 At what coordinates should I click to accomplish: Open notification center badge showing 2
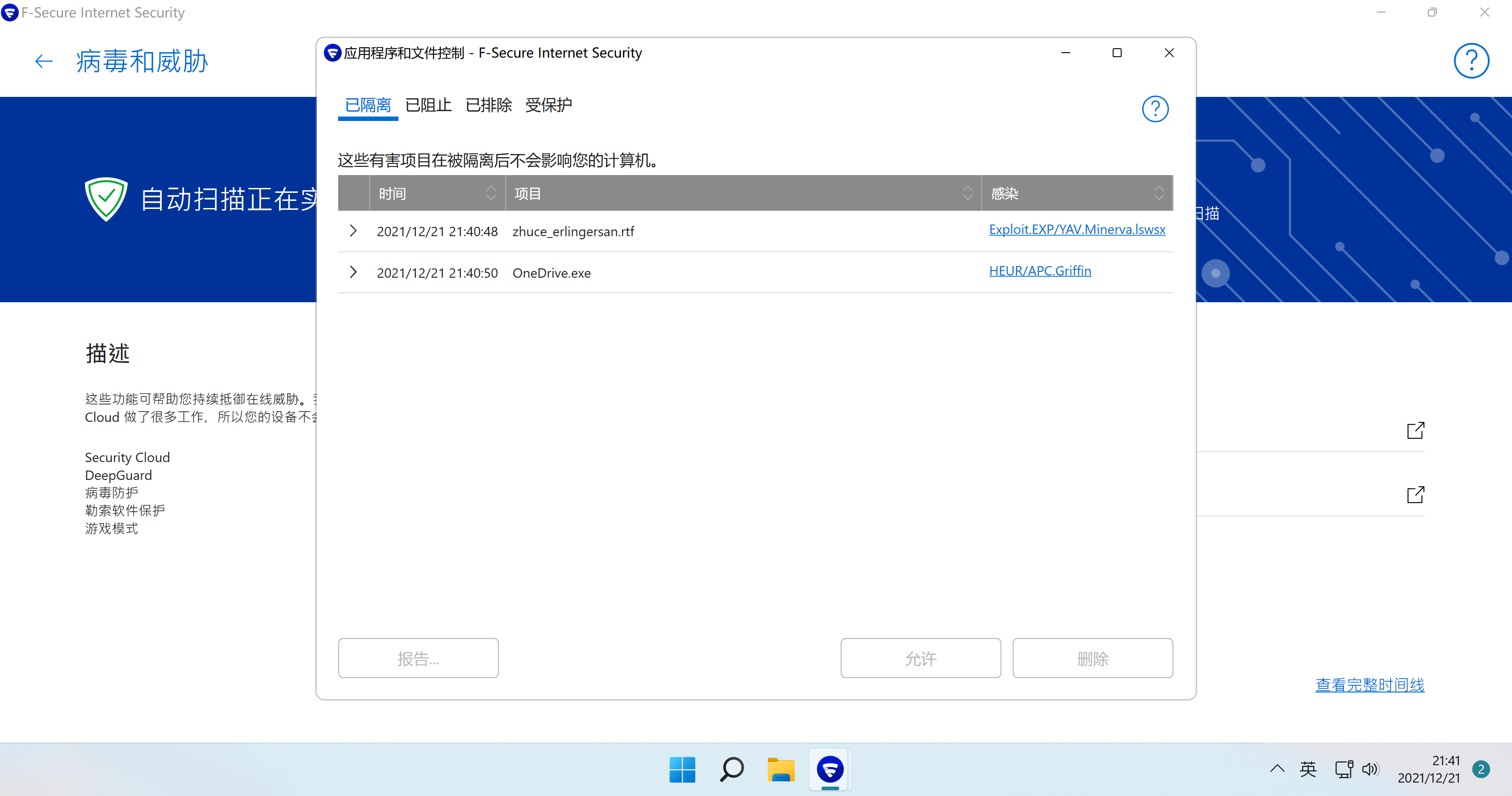tap(1481, 769)
